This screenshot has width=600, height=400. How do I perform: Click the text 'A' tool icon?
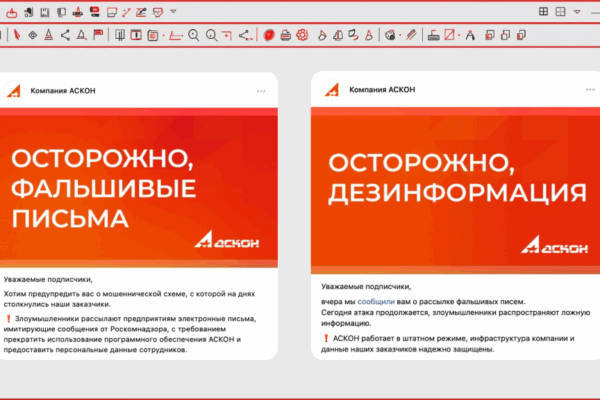point(470,35)
